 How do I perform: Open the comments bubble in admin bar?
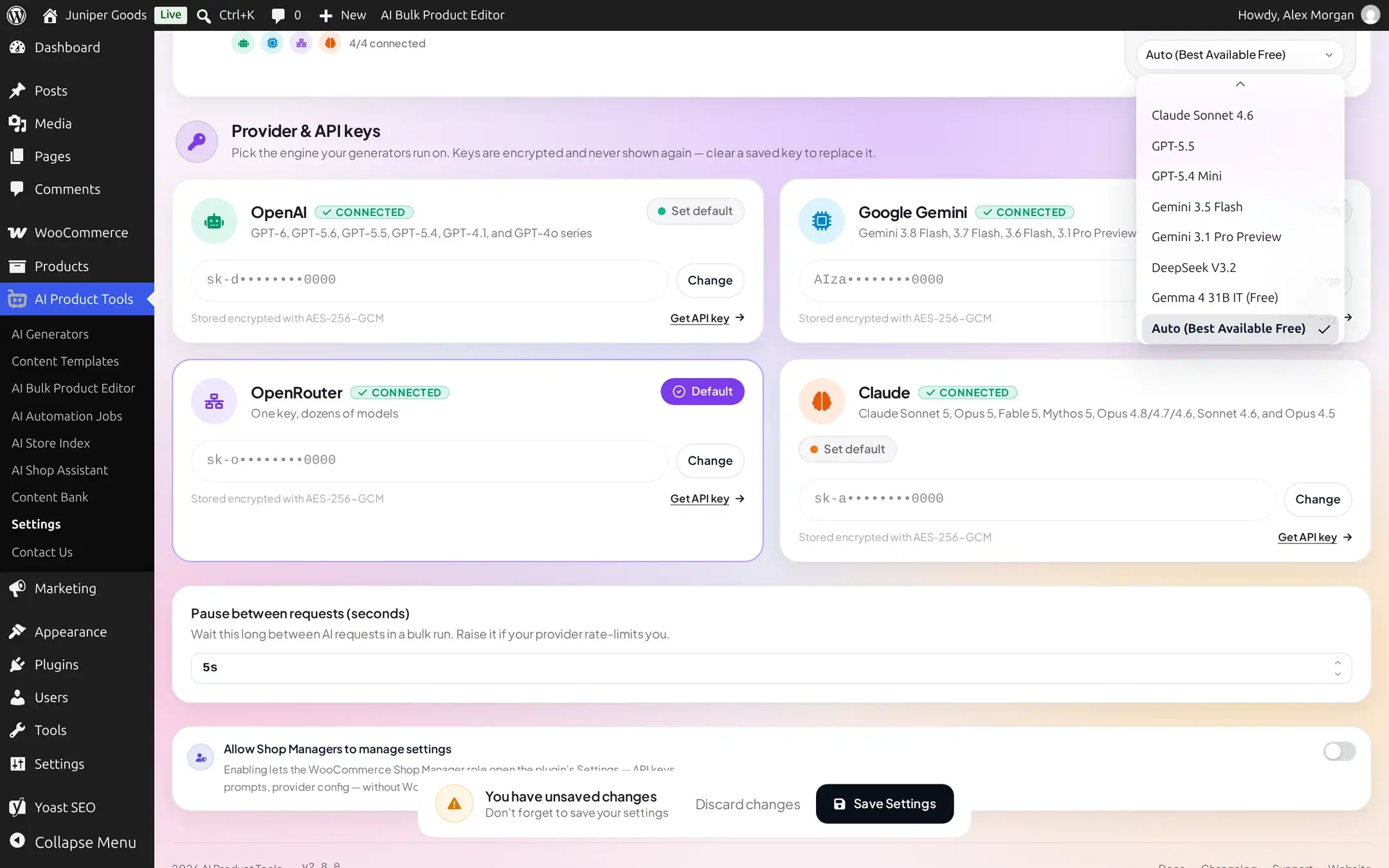tap(278, 15)
